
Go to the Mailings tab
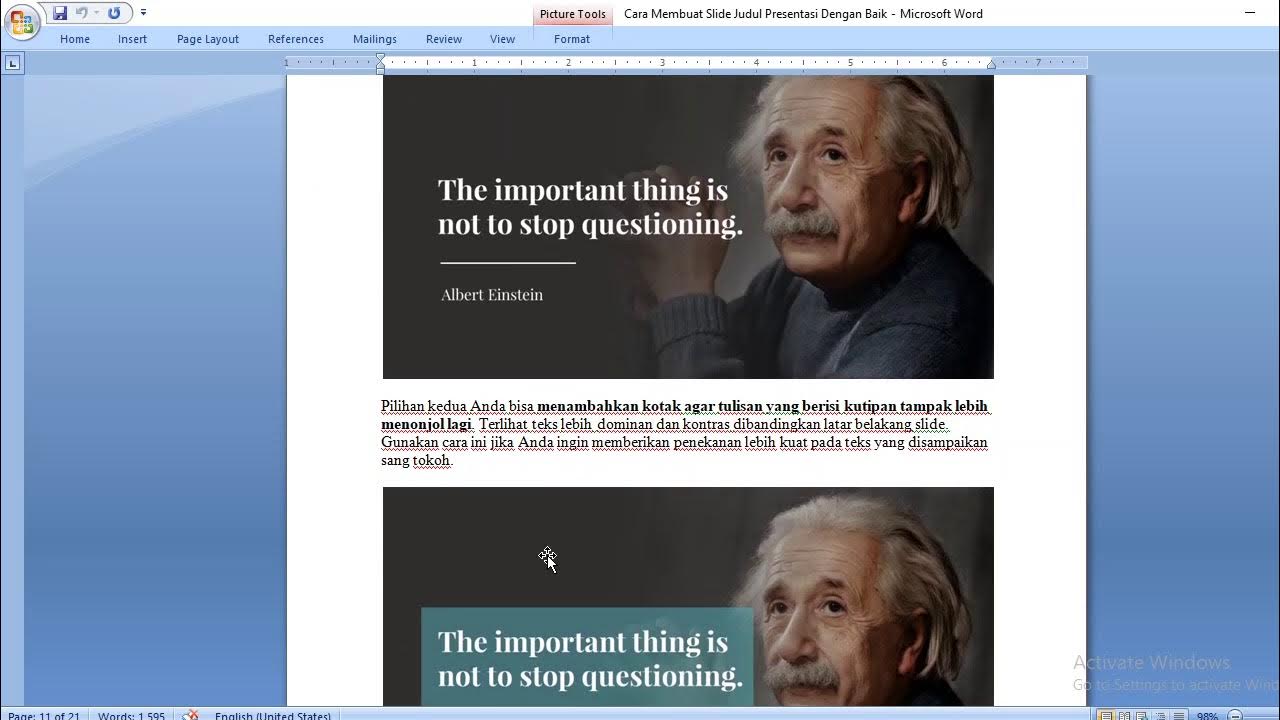pos(375,39)
